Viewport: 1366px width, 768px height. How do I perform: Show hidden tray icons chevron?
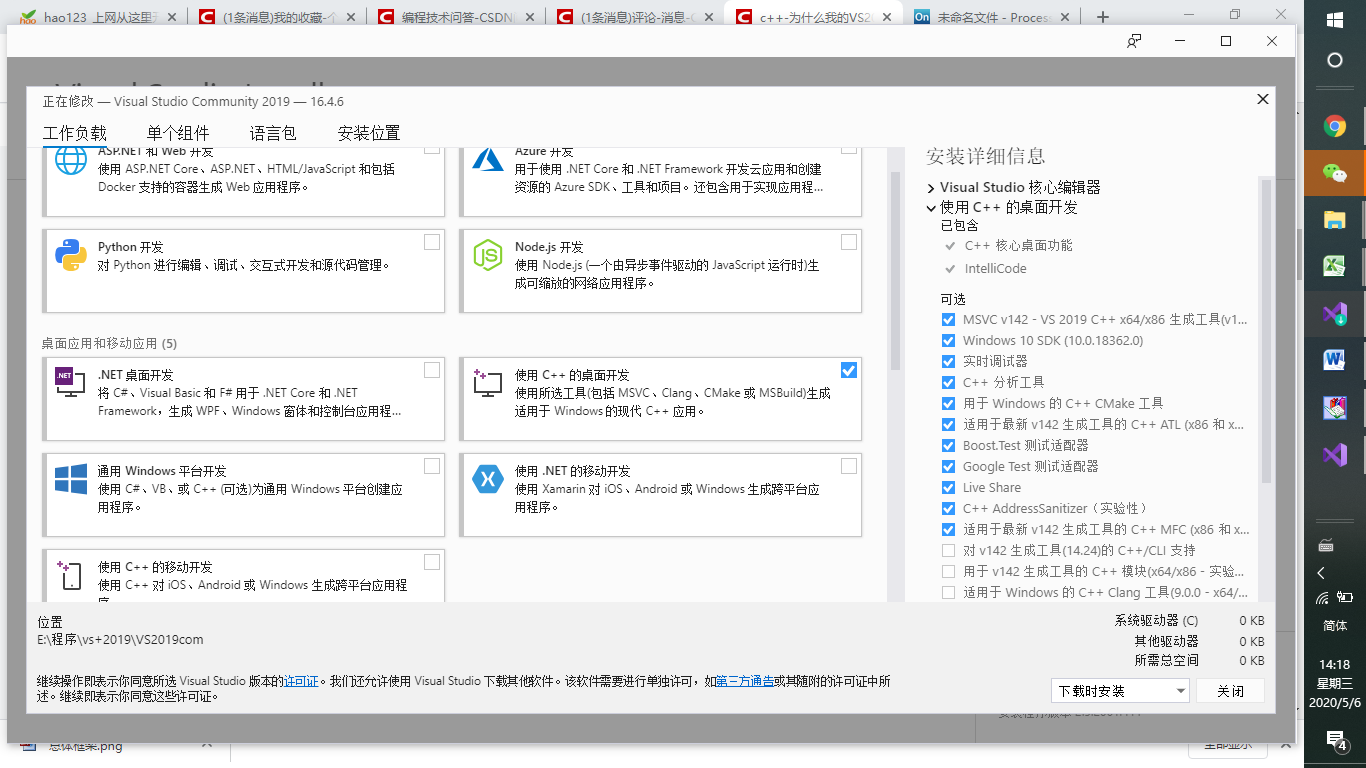tap(1321, 573)
